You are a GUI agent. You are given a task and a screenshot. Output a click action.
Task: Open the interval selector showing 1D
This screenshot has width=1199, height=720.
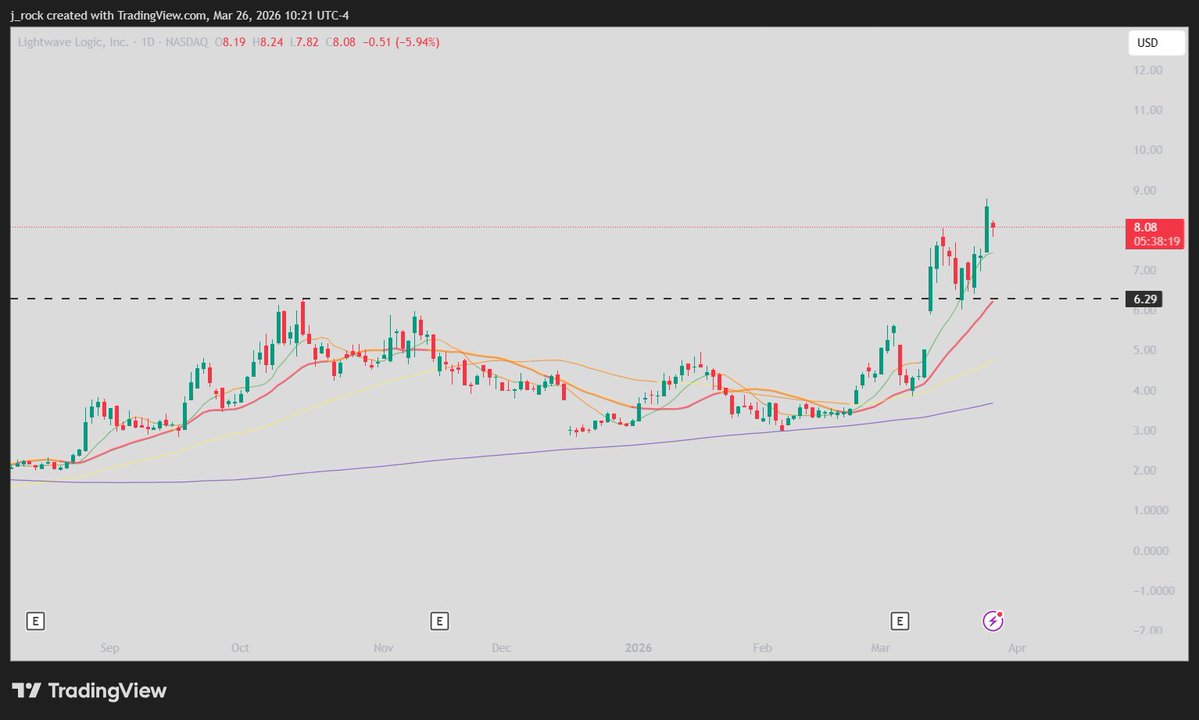pos(150,42)
